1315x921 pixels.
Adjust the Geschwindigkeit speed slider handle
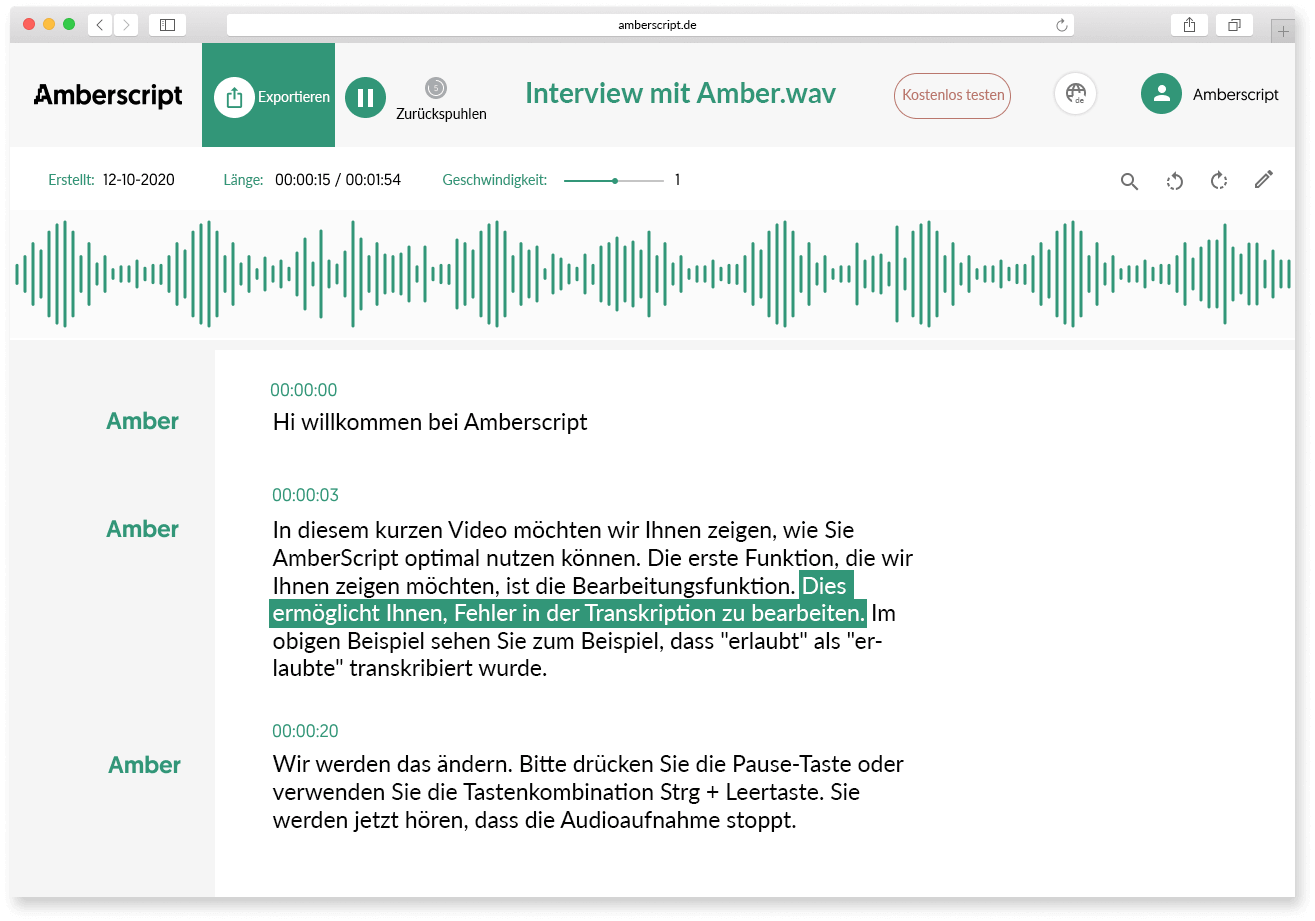(615, 181)
